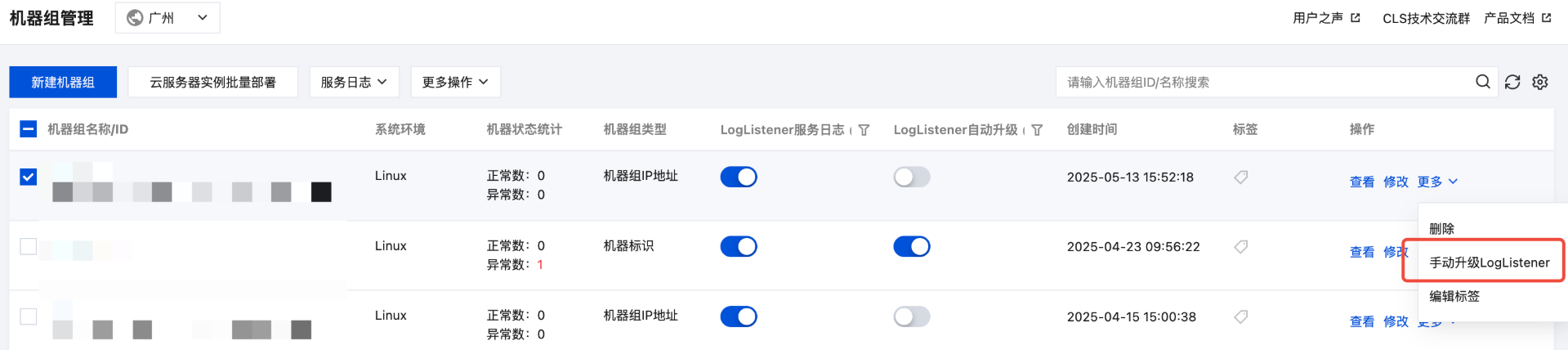Open table settings gear icon
Viewport: 1568px width, 350px height.
coord(1540,82)
